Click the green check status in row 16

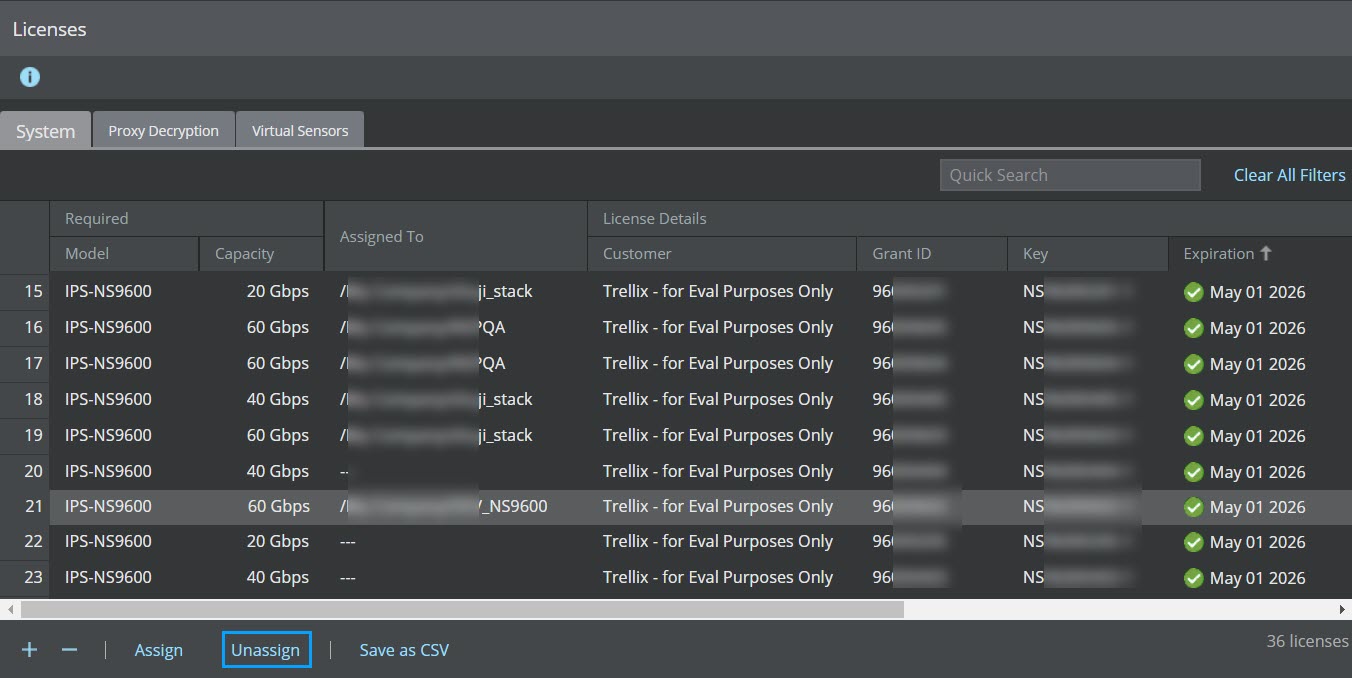pyautogui.click(x=1193, y=328)
